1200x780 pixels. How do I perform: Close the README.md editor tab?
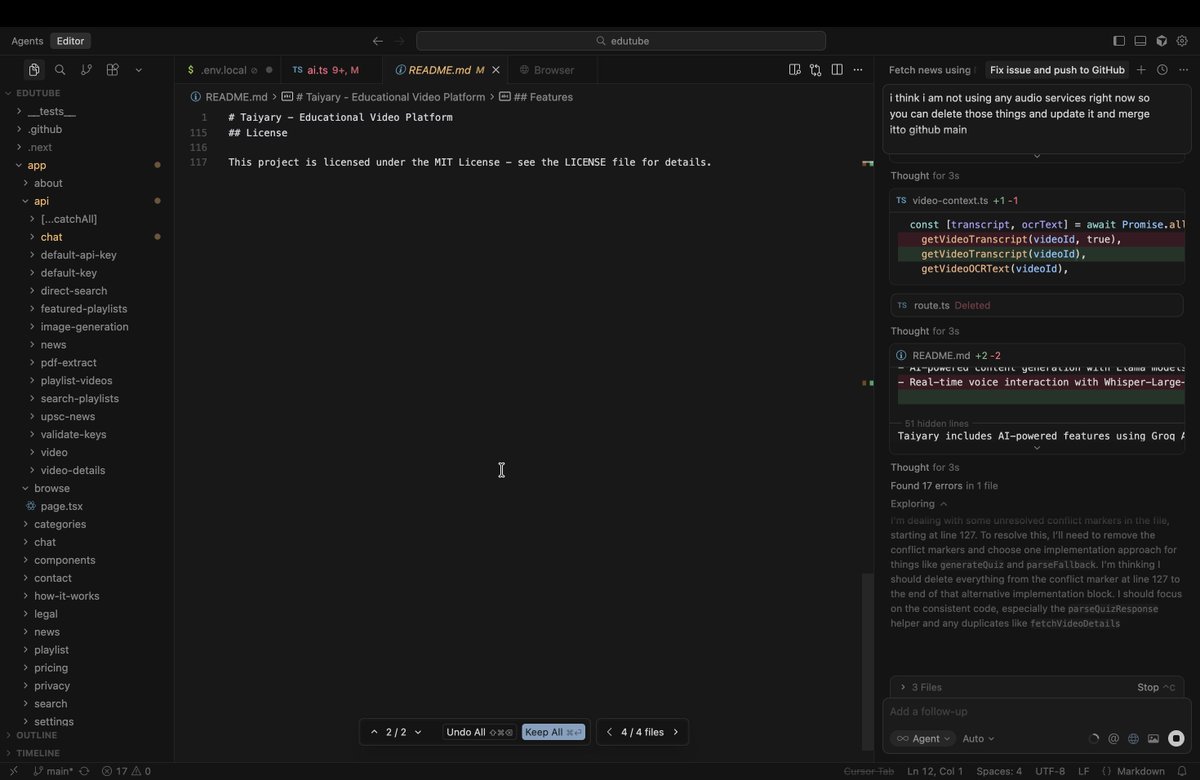pyautogui.click(x=495, y=70)
